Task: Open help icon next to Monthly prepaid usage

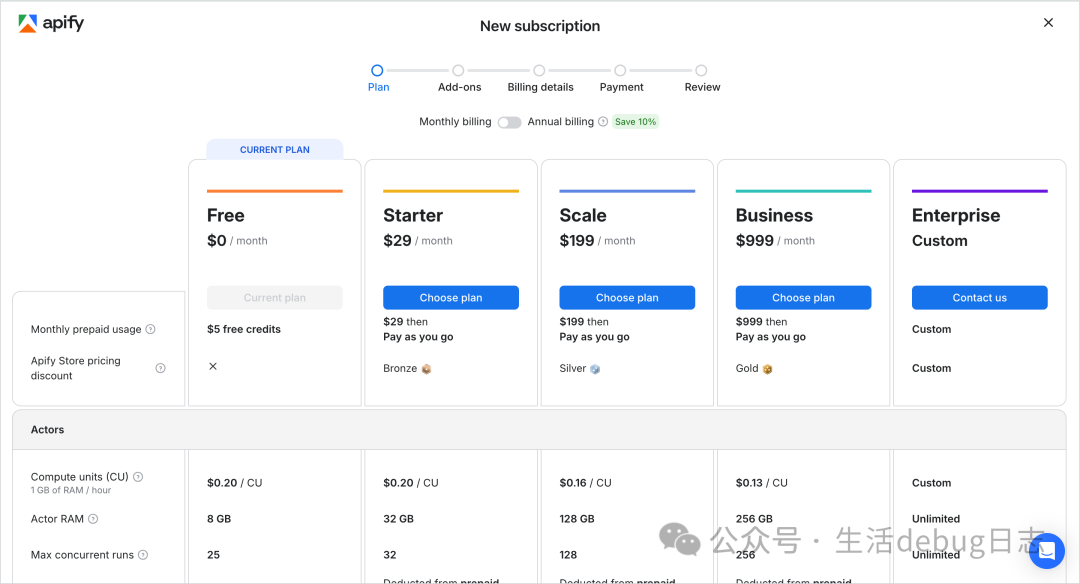Action: tap(150, 329)
